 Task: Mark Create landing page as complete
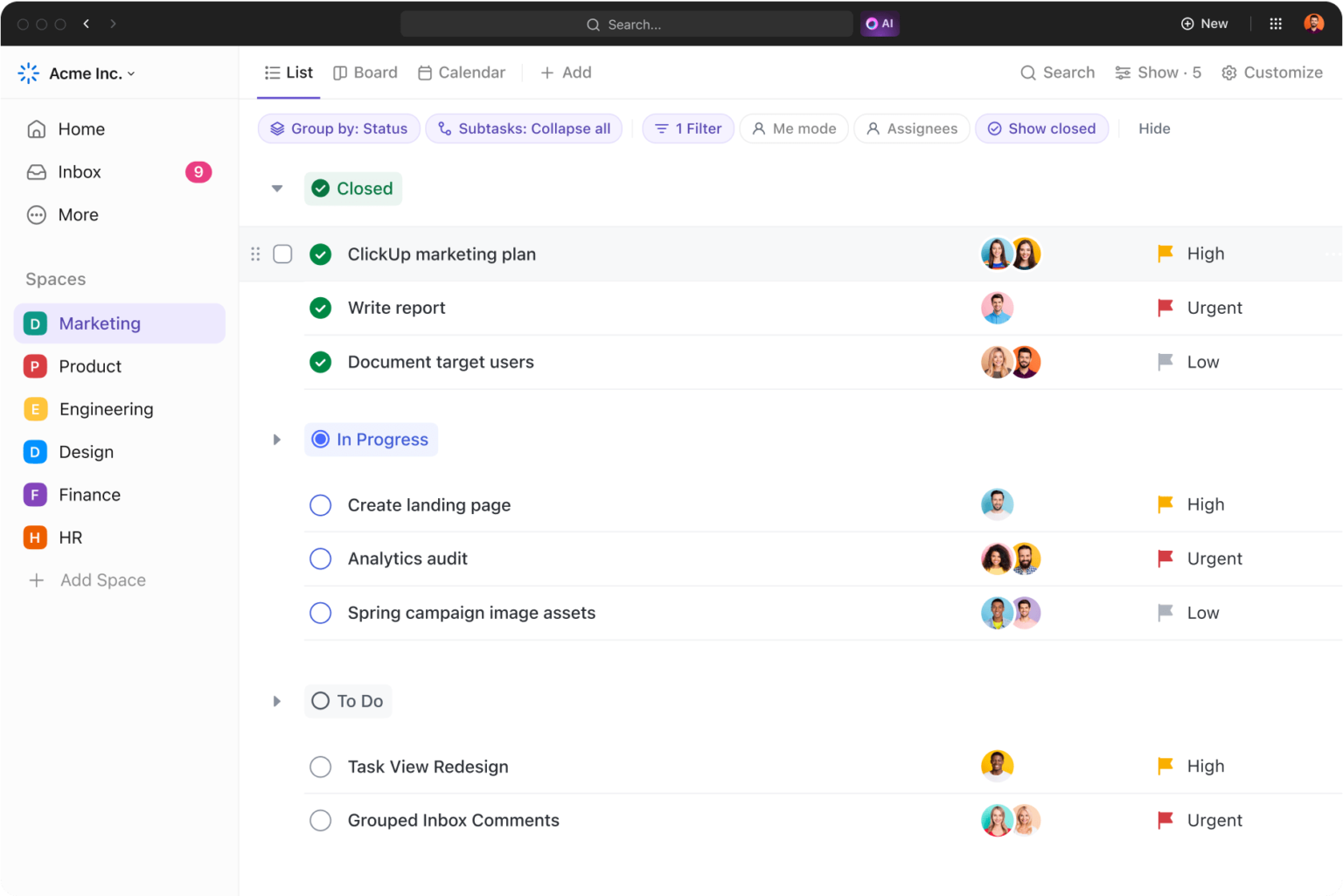click(321, 505)
